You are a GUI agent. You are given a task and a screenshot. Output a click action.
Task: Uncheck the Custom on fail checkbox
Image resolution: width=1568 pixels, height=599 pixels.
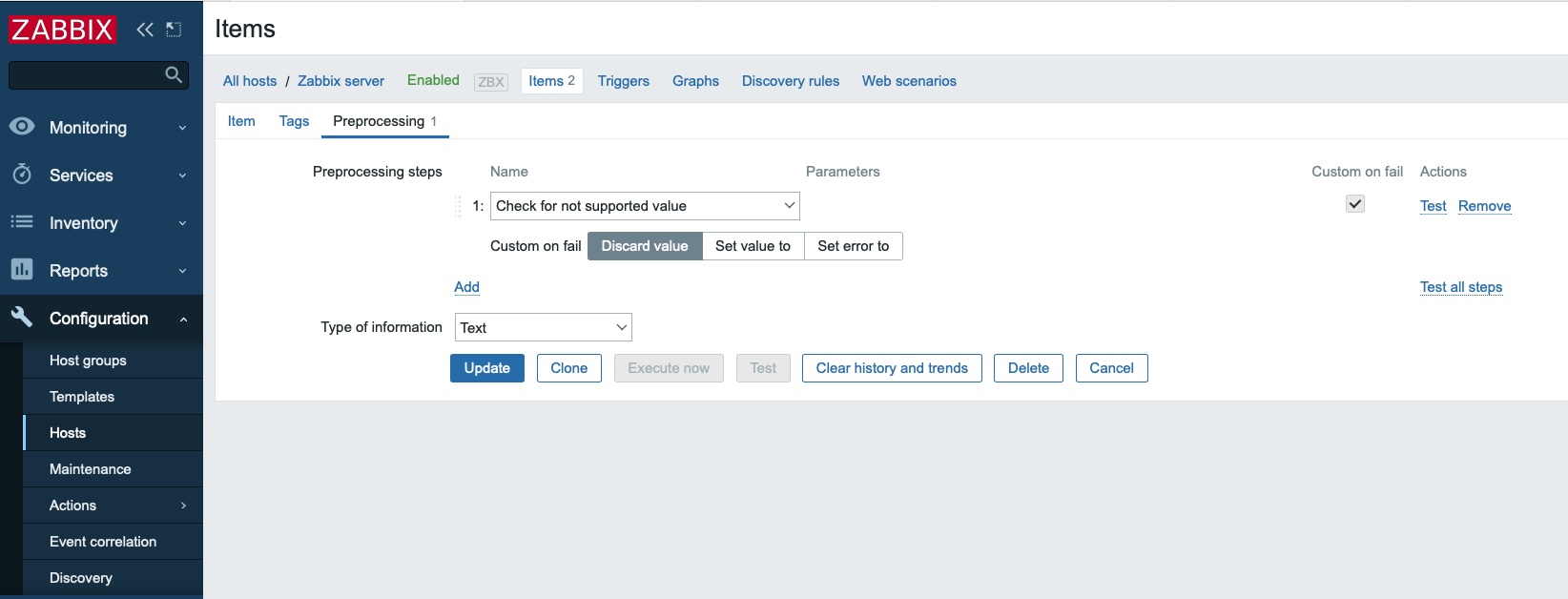pyautogui.click(x=1355, y=204)
